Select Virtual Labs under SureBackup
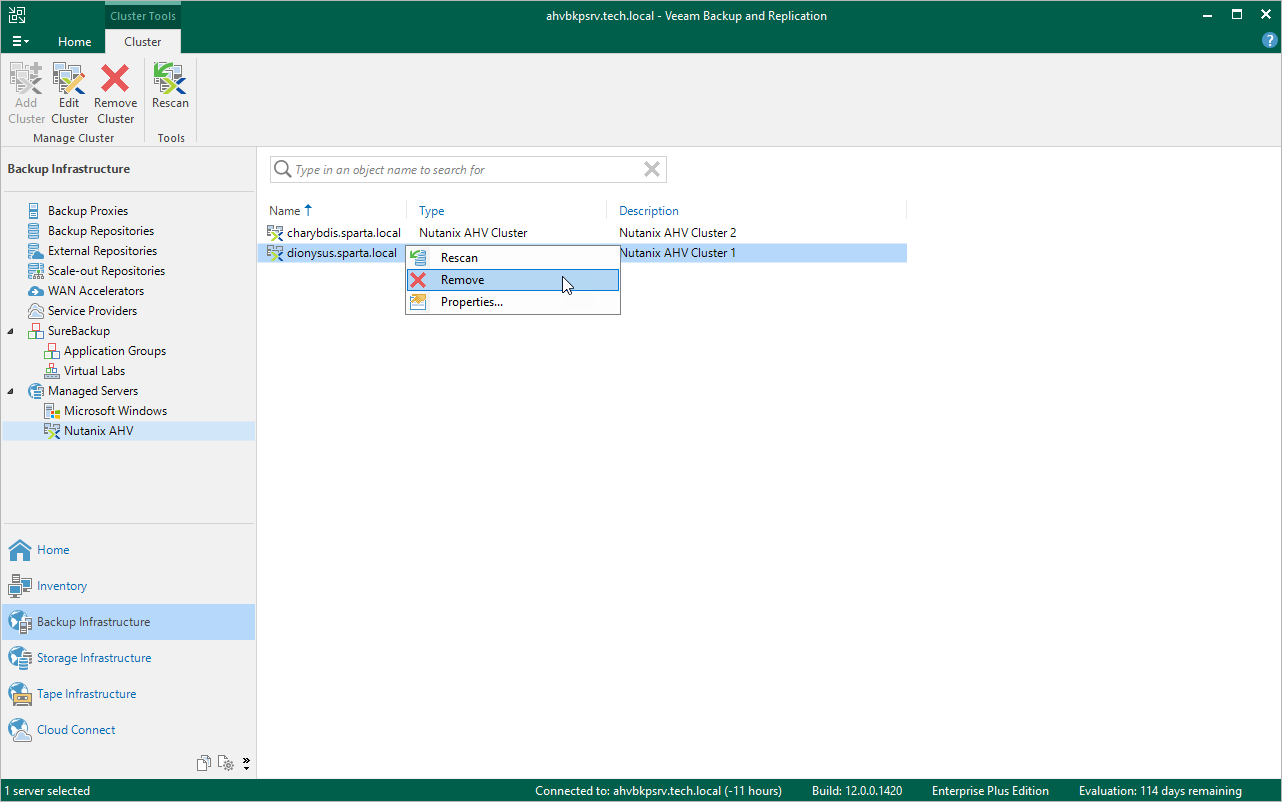Viewport: 1282px width, 802px height. [x=94, y=371]
